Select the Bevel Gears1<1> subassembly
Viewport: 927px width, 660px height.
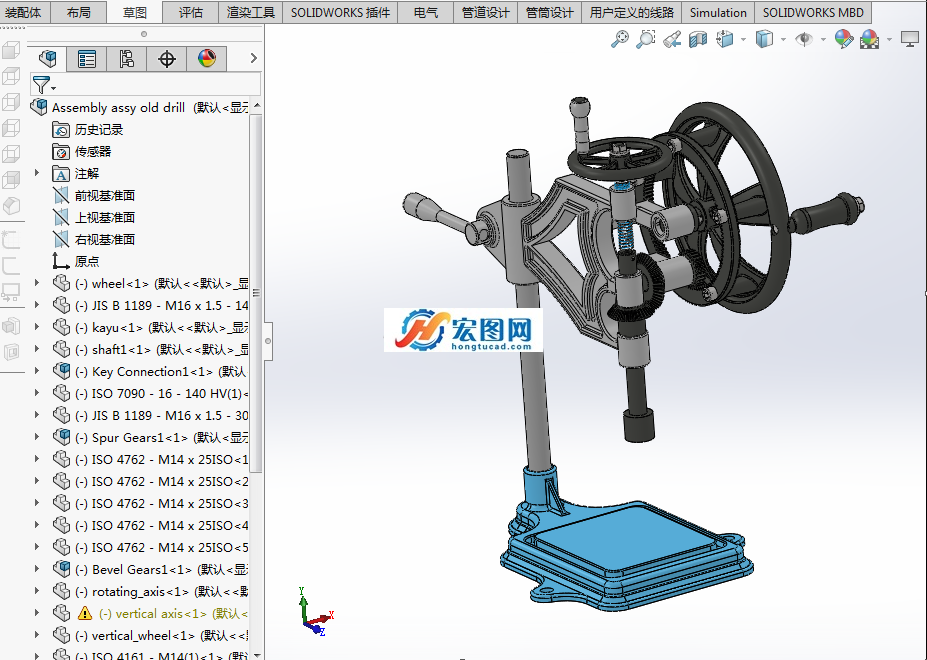150,570
